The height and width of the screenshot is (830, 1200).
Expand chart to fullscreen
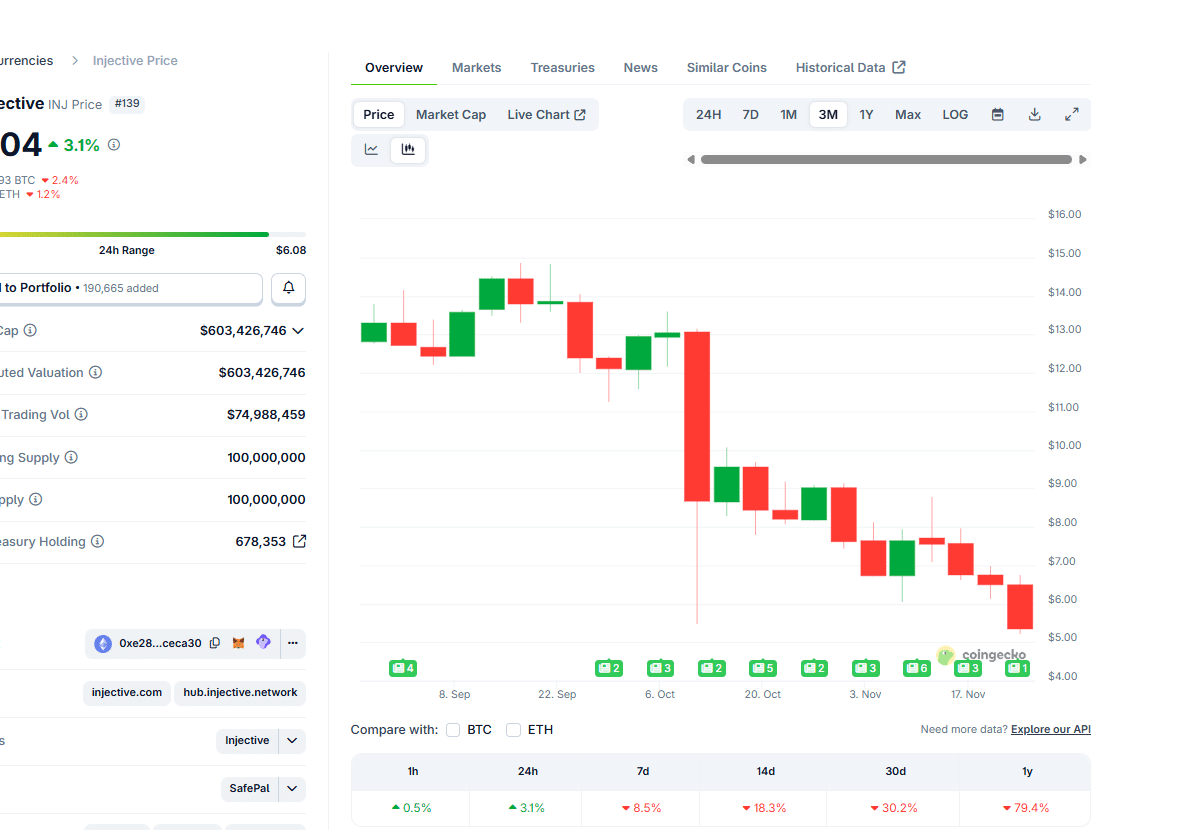pyautogui.click(x=1071, y=115)
